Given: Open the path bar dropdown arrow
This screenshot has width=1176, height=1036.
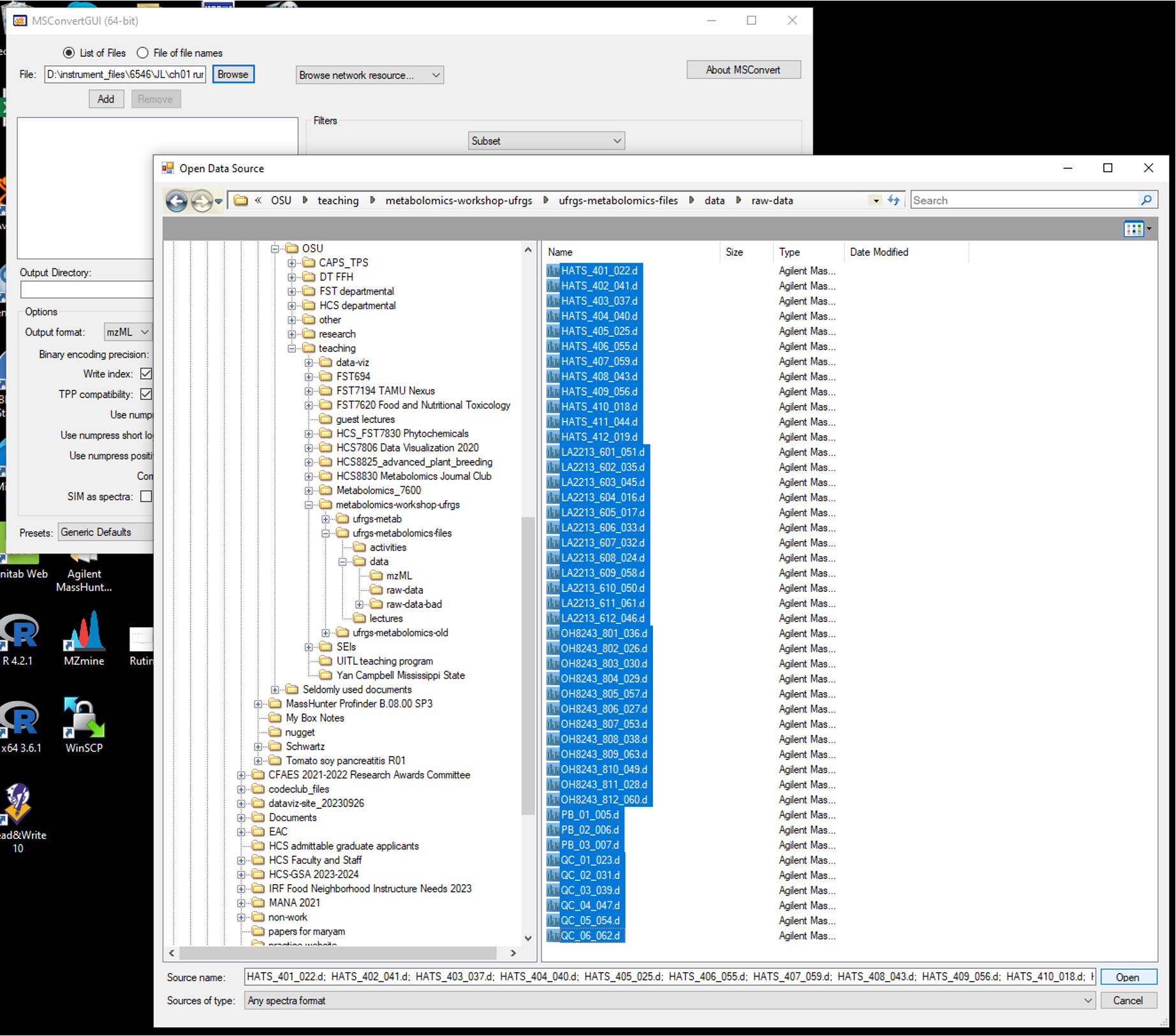Looking at the screenshot, I should point(876,200).
